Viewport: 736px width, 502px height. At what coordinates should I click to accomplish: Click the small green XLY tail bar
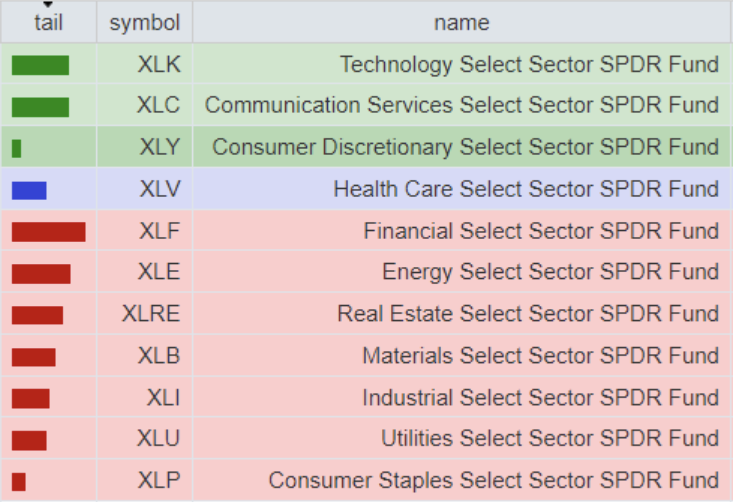17,148
